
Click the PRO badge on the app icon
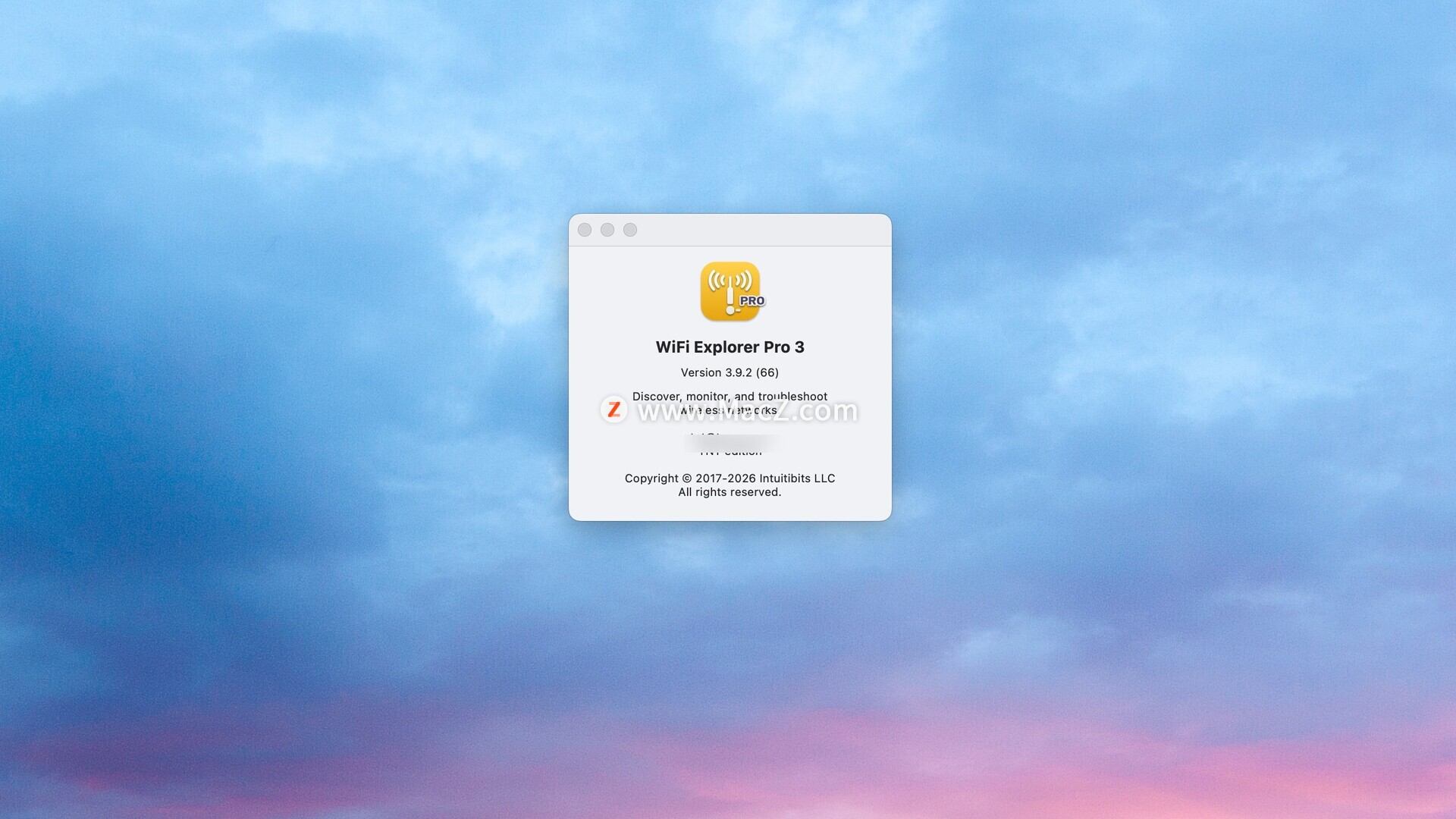tap(752, 301)
